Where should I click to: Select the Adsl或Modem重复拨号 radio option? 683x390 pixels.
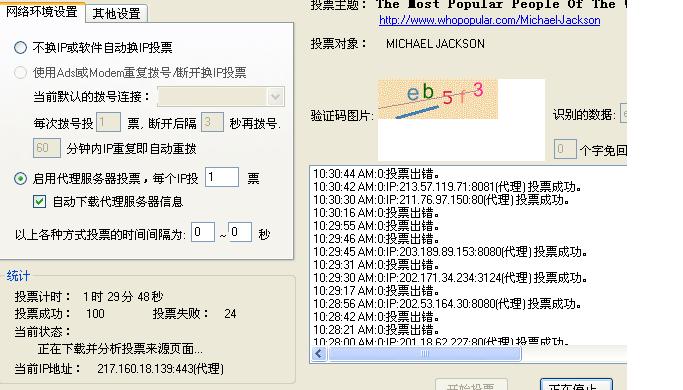[20, 72]
